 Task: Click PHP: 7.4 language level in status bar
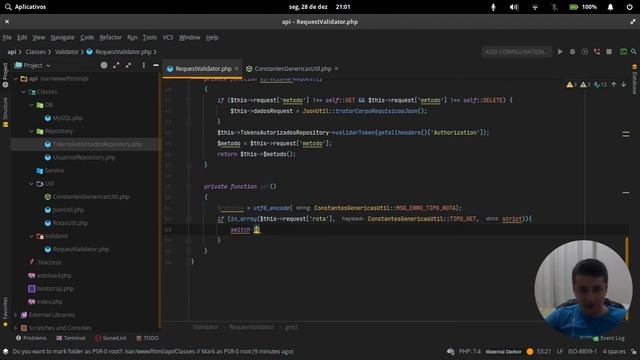pos(469,351)
